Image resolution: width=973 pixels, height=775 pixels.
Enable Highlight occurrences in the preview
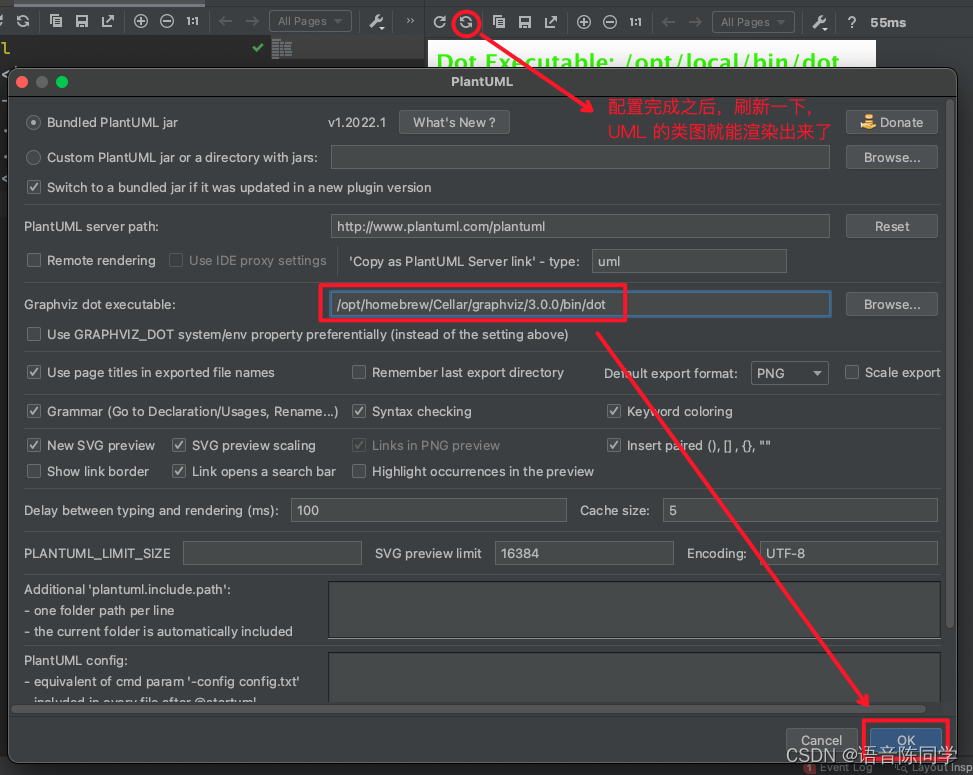pyautogui.click(x=359, y=472)
